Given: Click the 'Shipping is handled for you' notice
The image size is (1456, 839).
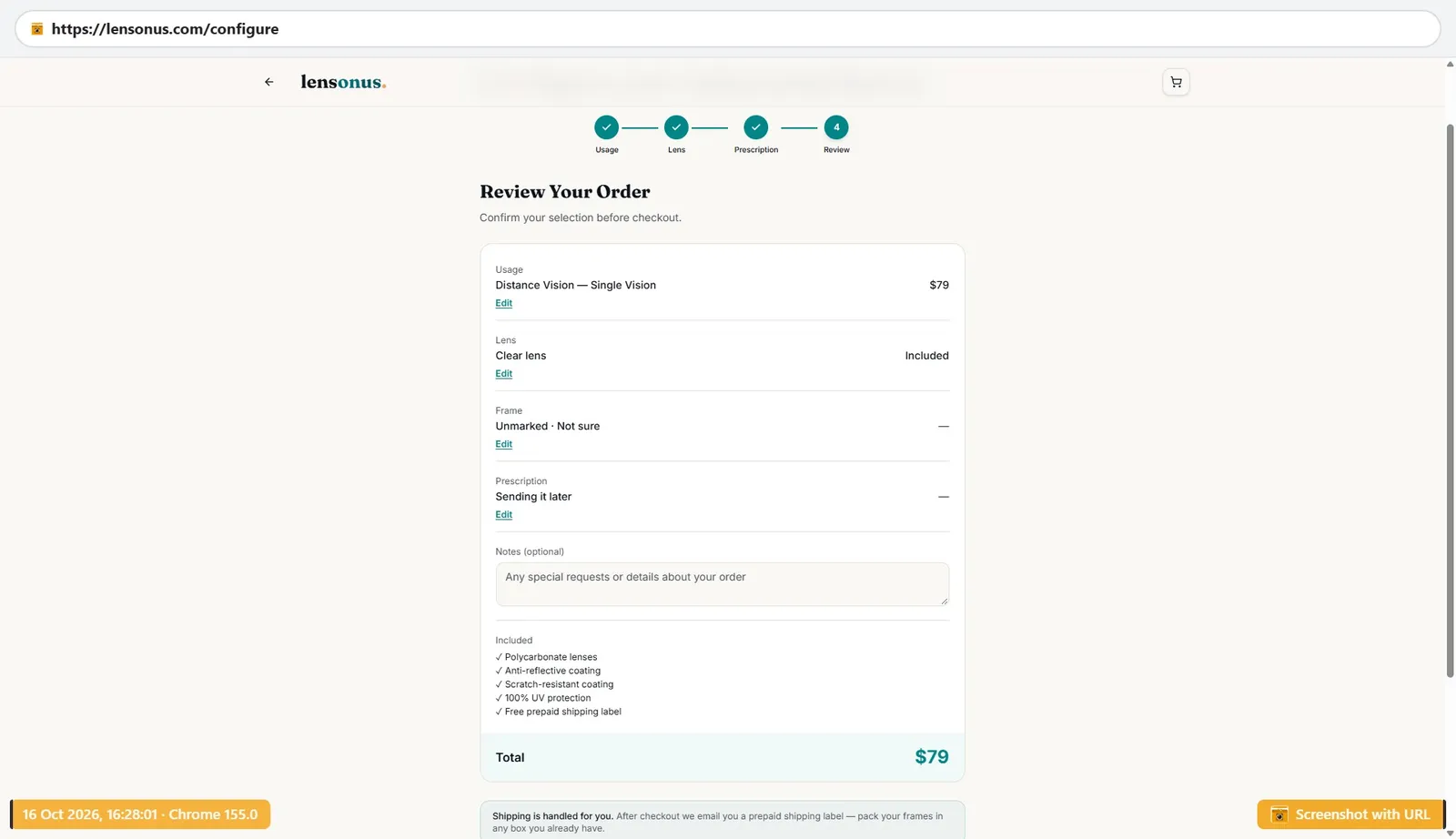Looking at the screenshot, I should pos(722,822).
